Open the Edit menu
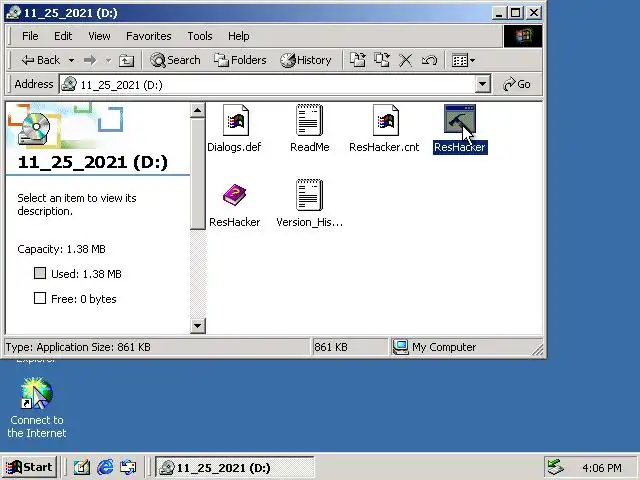The width and height of the screenshot is (640, 480). [63, 36]
